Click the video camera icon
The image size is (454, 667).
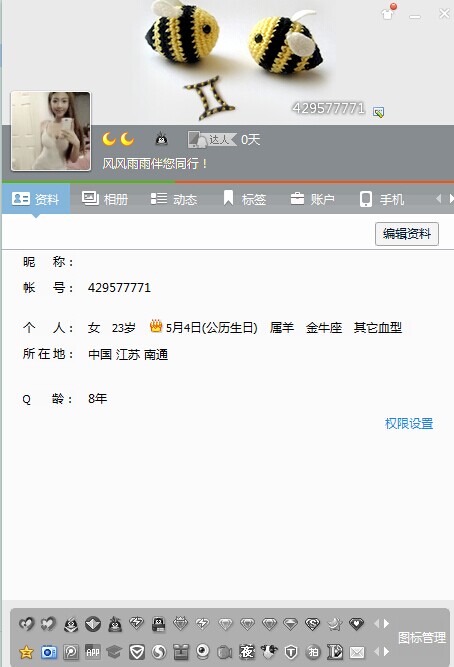(225, 652)
